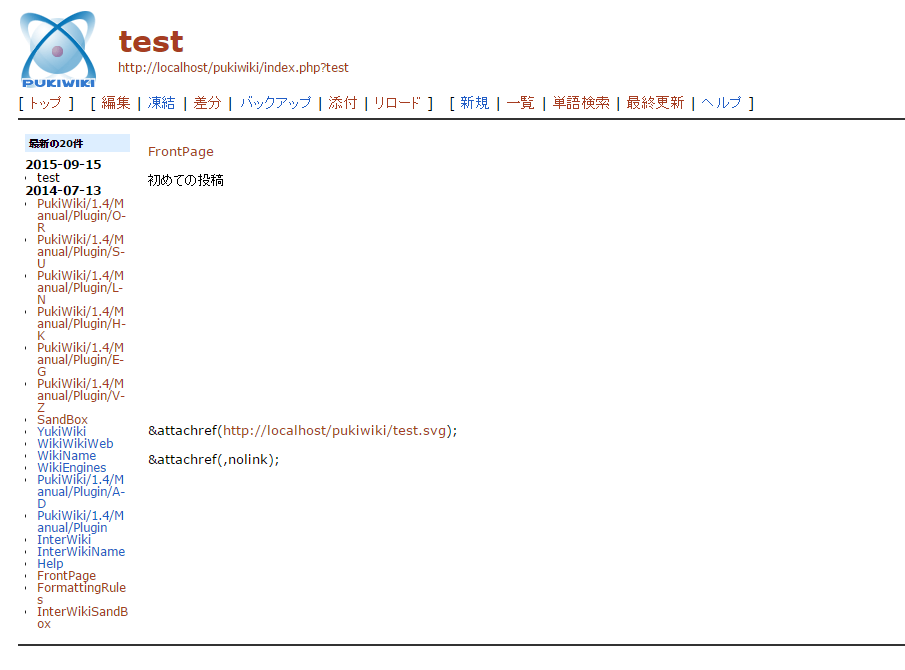Create a new page via 新規
The width and height of the screenshot is (905, 670).
474,103
